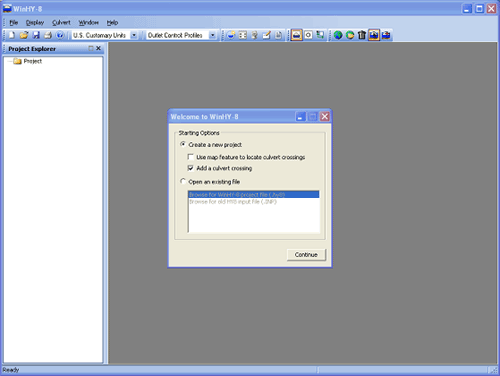Viewport: 500px width, 376px height.
Task: Open the File menu
Action: (x=14, y=23)
